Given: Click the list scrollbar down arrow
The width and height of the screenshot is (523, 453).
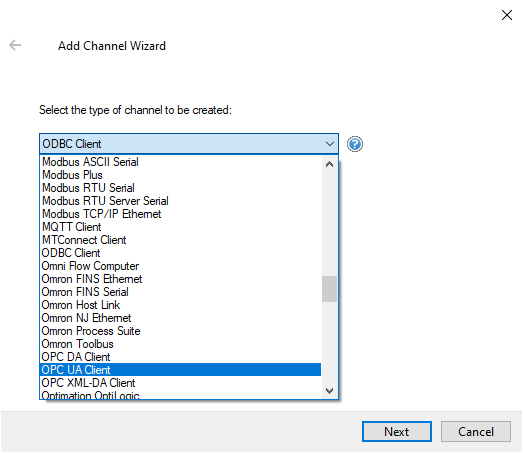Looking at the screenshot, I should [330, 391].
